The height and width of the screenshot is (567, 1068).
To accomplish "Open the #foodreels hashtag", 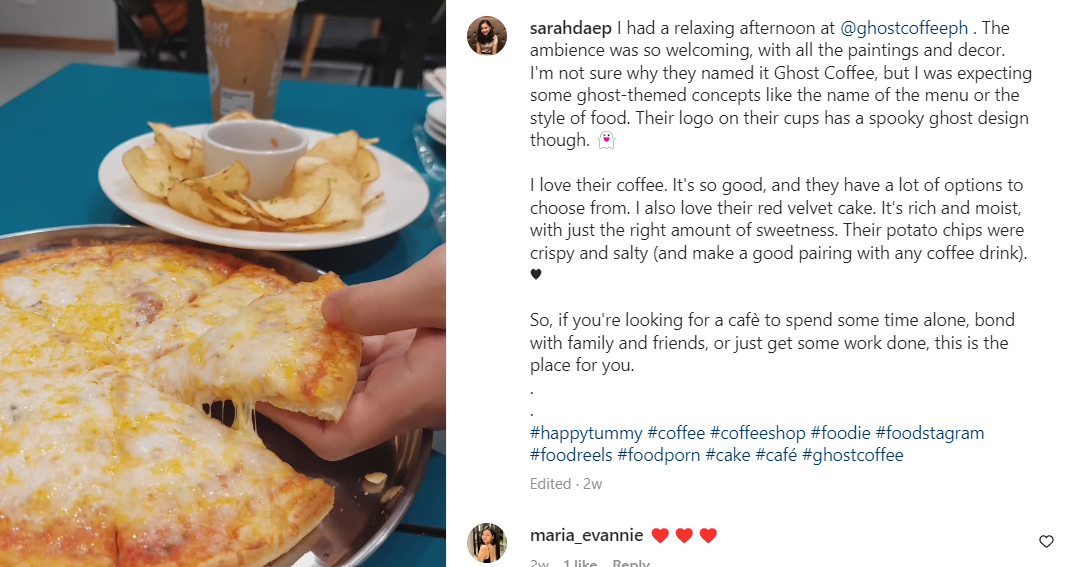I will (x=571, y=455).
